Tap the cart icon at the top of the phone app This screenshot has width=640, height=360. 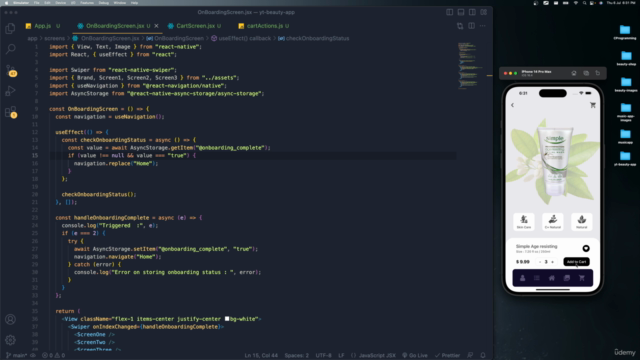593,105
